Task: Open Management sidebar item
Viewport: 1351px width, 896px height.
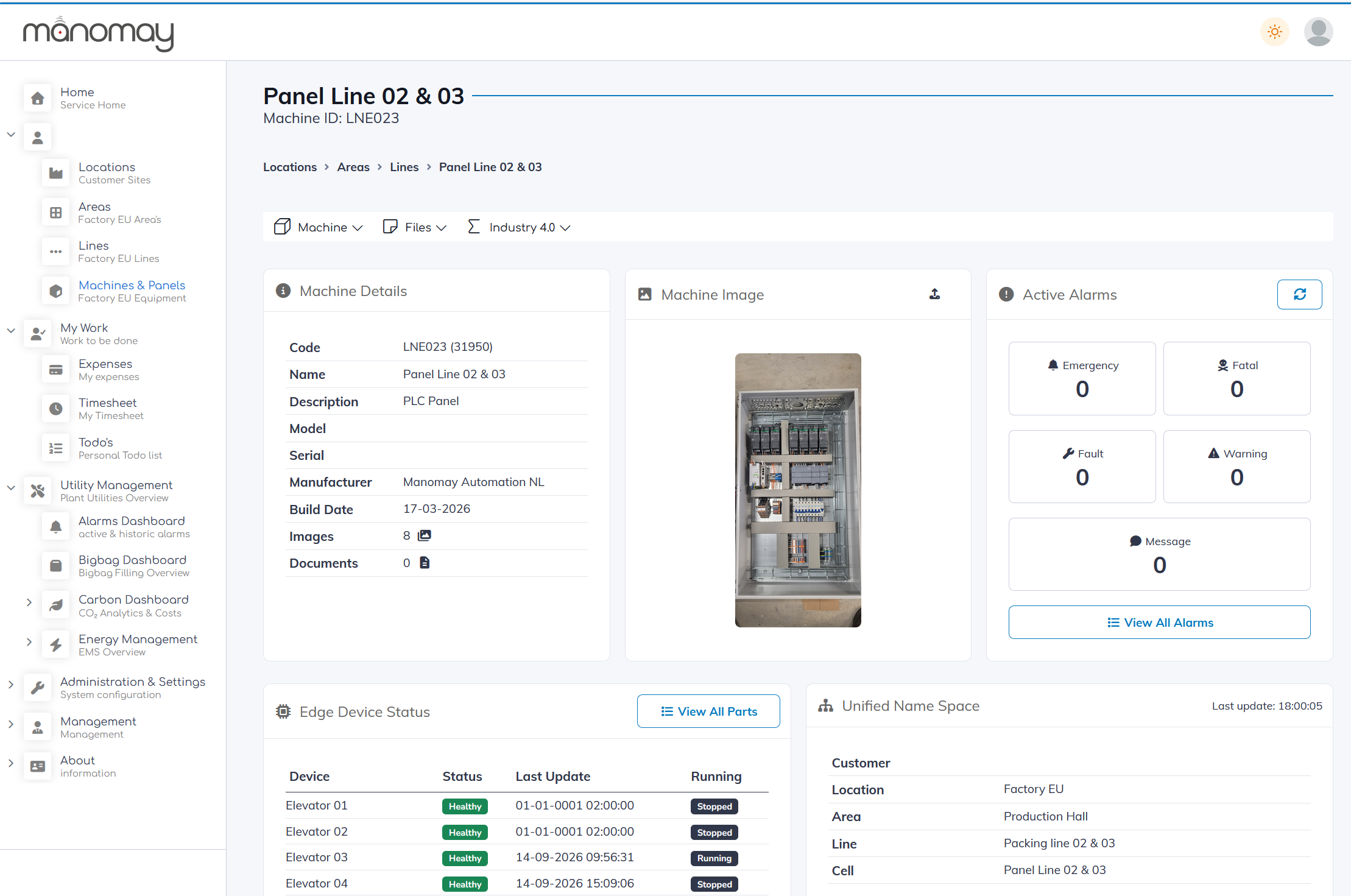Action: (97, 727)
